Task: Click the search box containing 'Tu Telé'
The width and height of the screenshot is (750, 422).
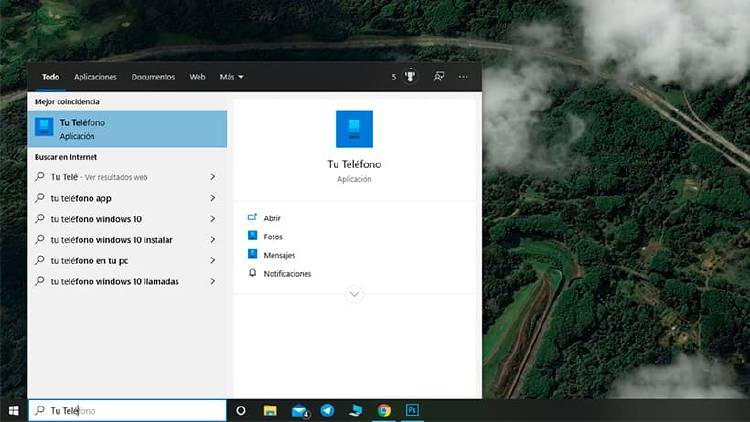Action: click(130, 410)
